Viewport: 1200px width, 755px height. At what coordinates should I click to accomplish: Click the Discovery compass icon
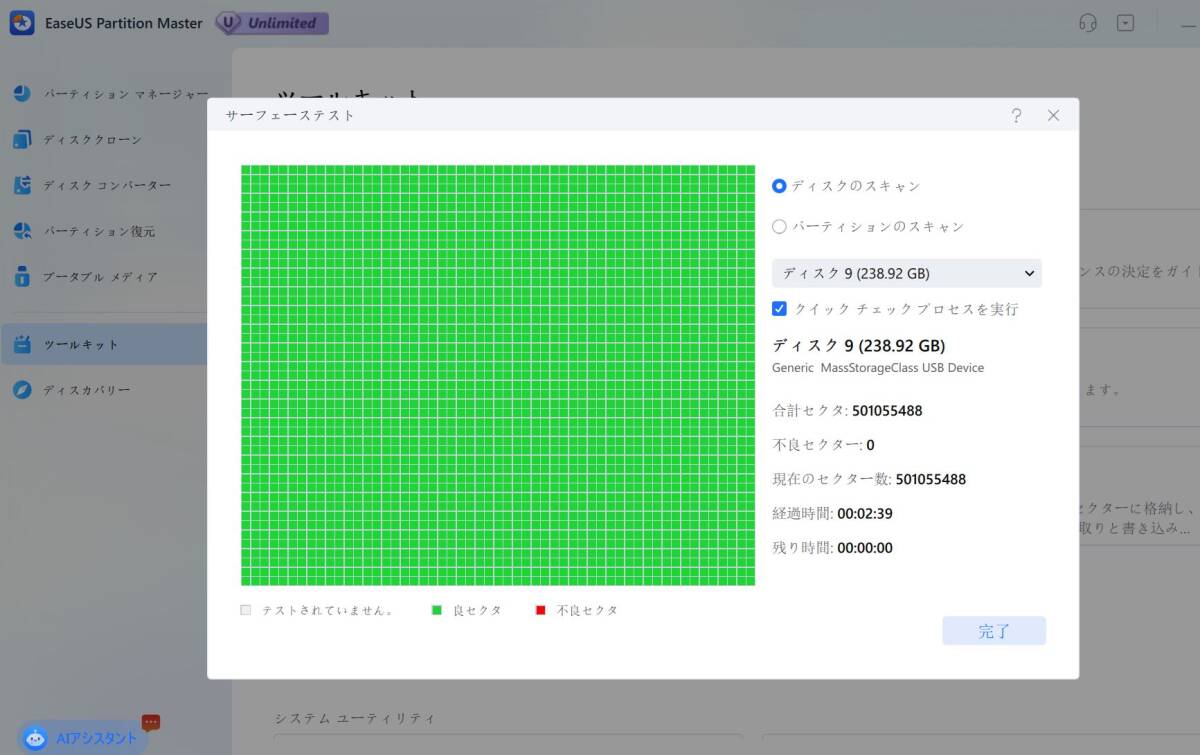(22, 390)
